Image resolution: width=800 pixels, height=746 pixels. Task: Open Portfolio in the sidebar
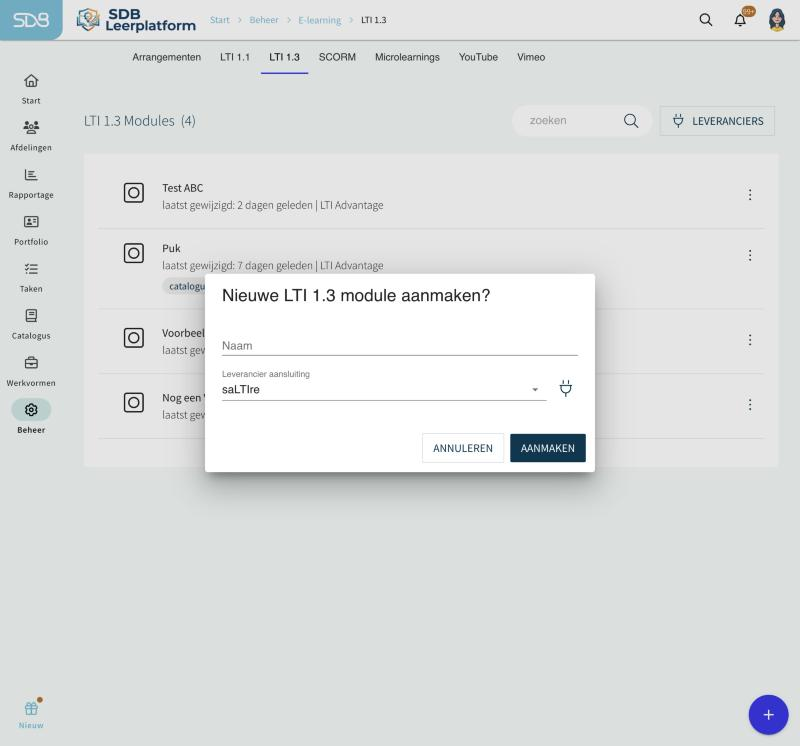[x=31, y=230]
